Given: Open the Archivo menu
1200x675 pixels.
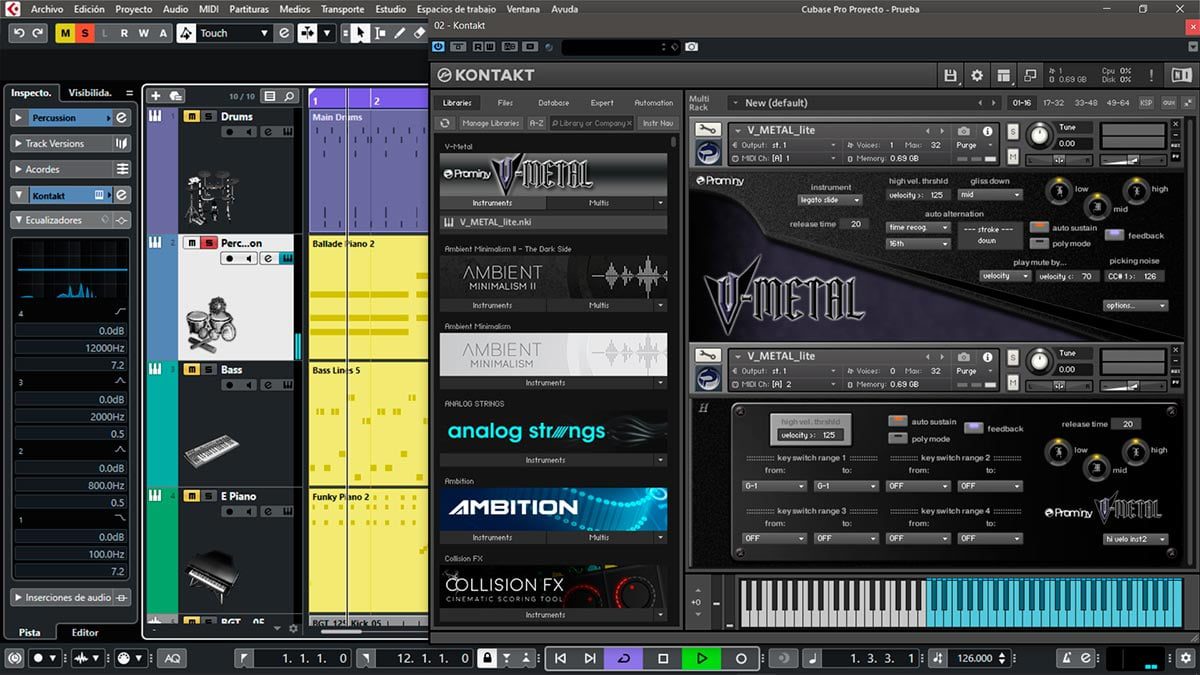Looking at the screenshot, I should point(47,9).
